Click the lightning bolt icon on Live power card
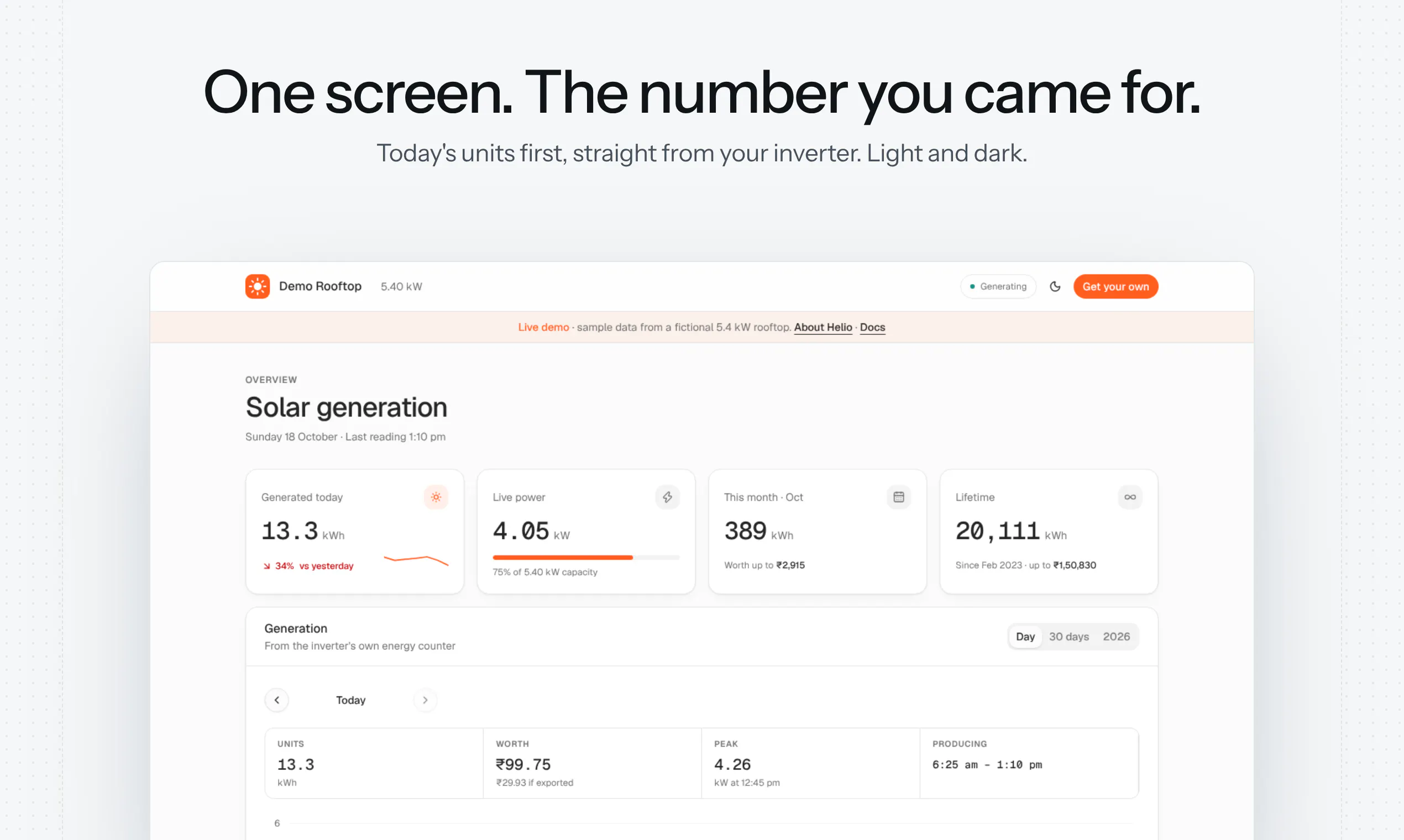Viewport: 1404px width, 840px height. [668, 497]
